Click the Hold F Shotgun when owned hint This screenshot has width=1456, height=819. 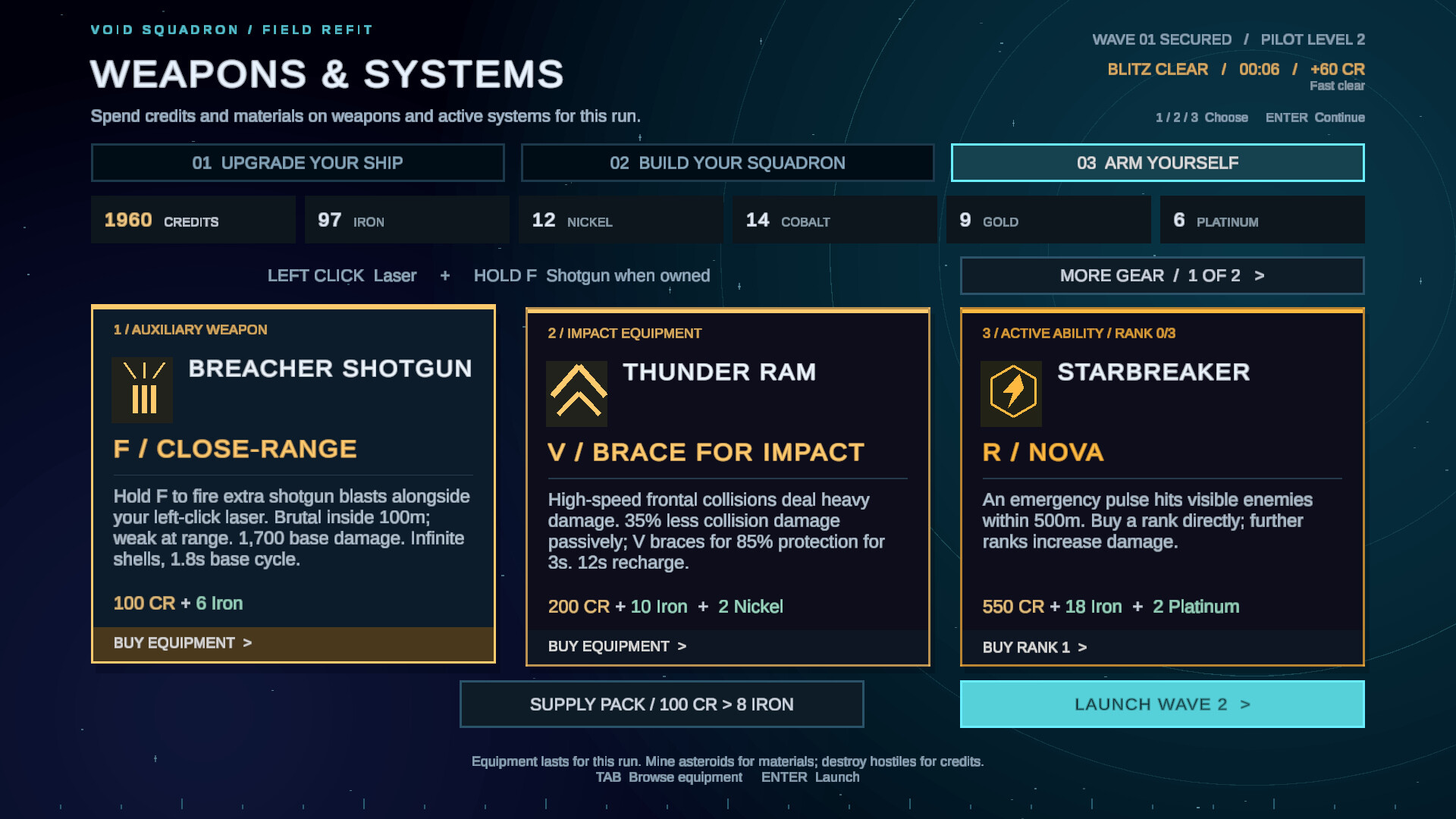tap(591, 276)
